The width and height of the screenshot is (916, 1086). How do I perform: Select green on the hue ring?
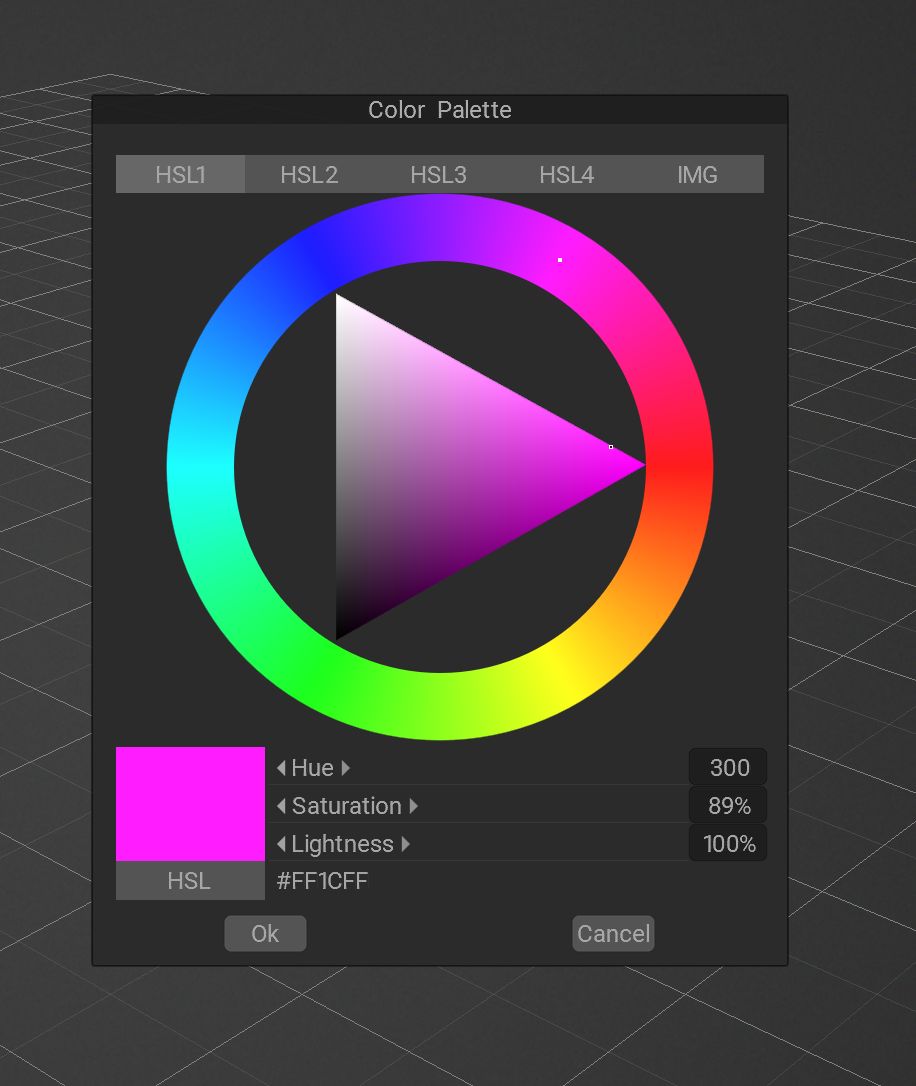coord(321,675)
